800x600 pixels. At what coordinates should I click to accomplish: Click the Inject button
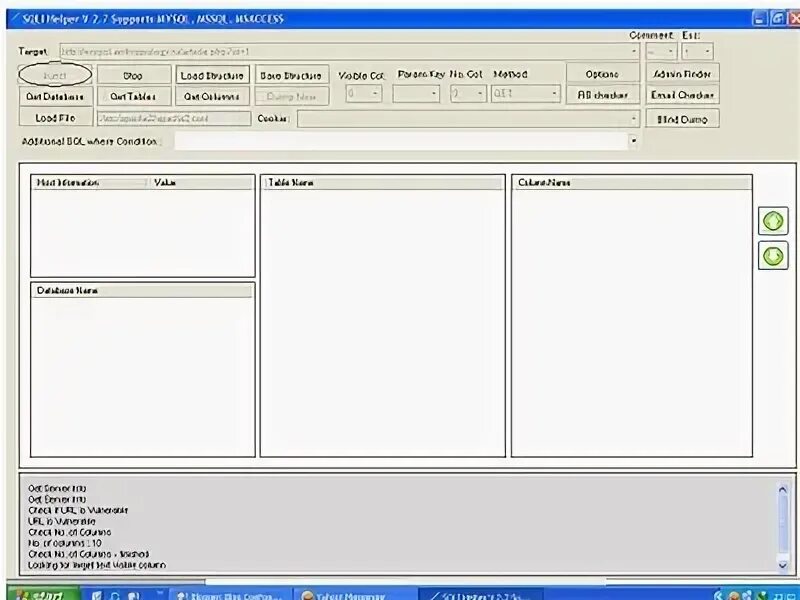(x=55, y=75)
